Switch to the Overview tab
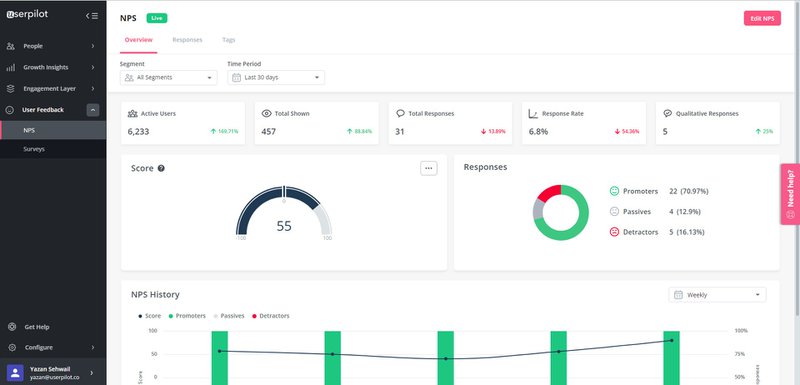The image size is (800, 385). [x=138, y=40]
